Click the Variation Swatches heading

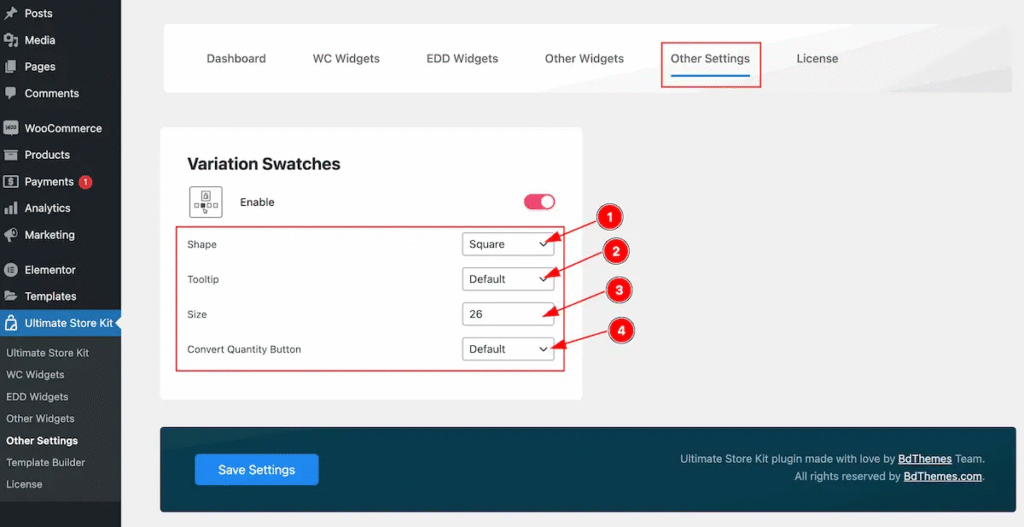click(x=264, y=164)
